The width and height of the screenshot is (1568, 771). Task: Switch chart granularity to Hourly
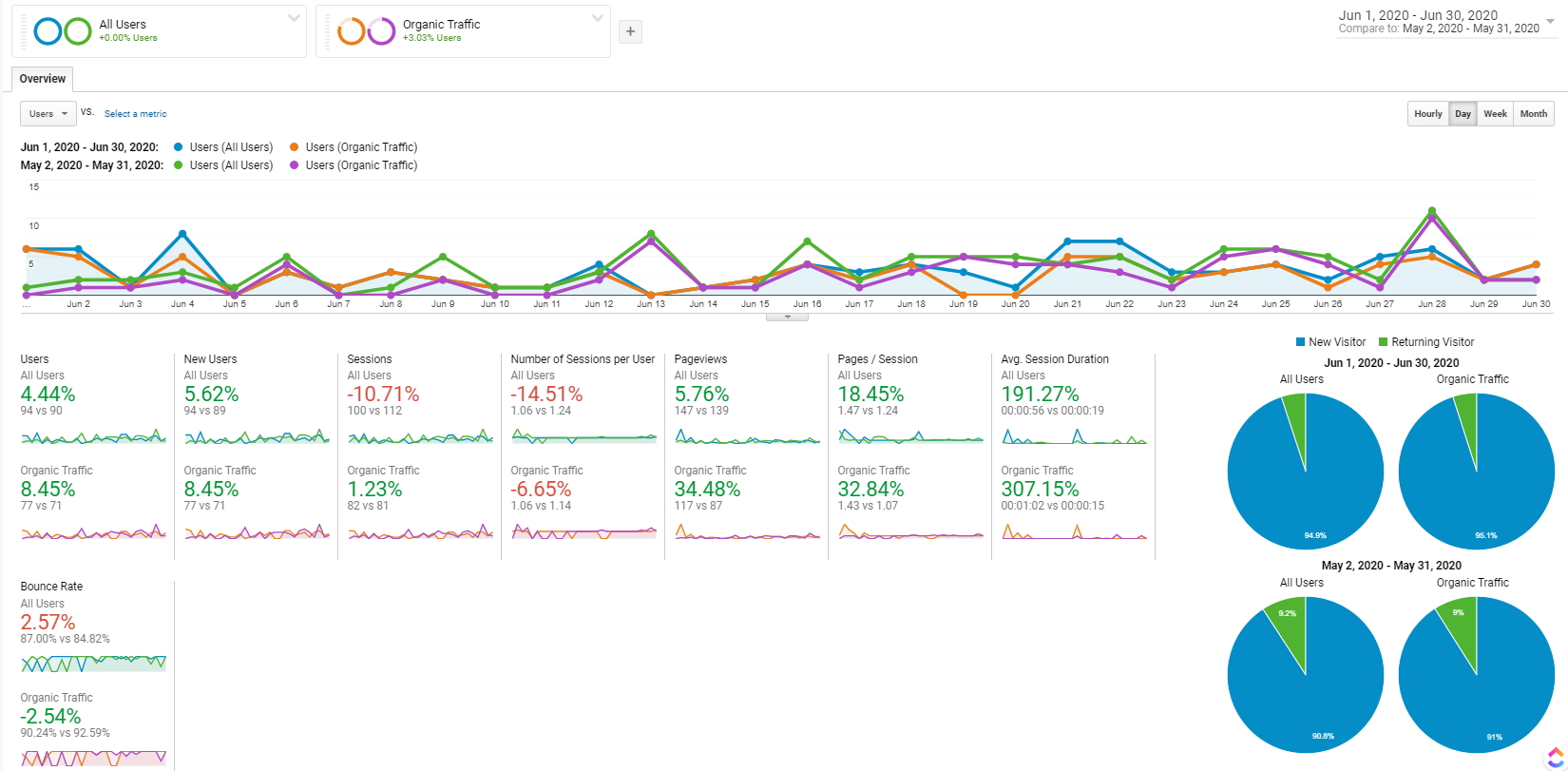click(x=1427, y=114)
